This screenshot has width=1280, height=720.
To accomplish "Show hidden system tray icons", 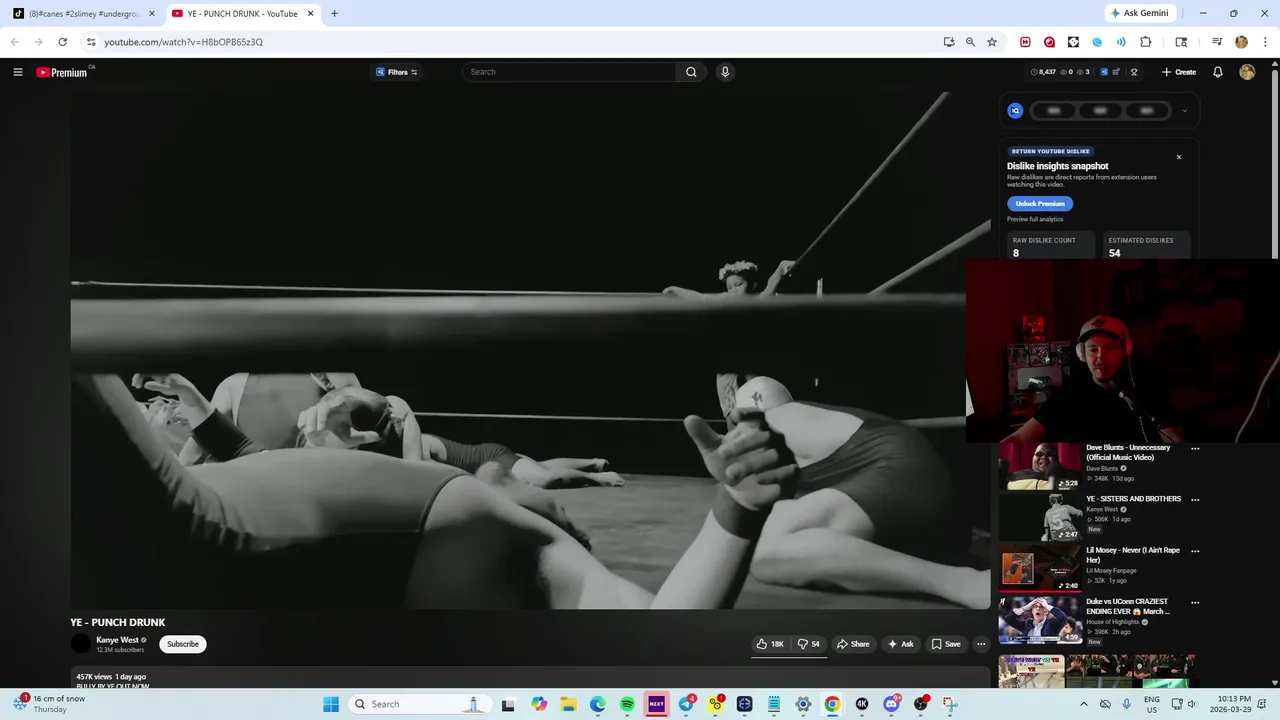I will (1083, 704).
